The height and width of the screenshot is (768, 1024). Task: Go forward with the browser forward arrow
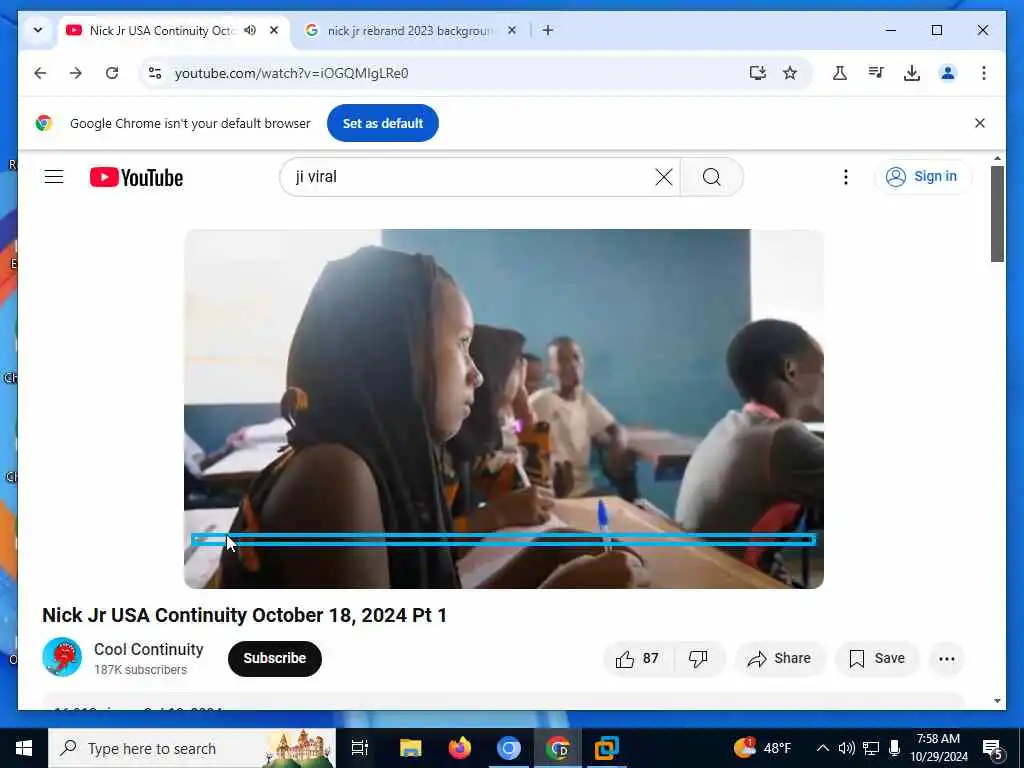(76, 73)
